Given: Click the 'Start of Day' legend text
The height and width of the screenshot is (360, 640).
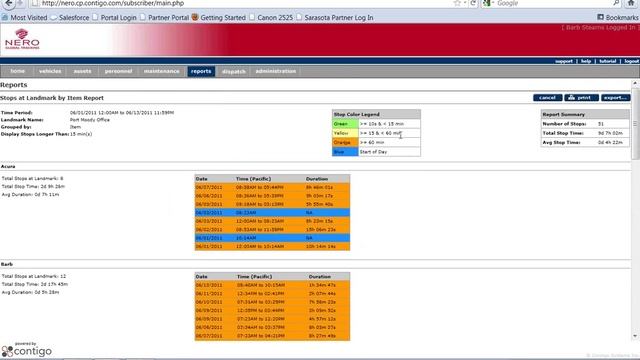Looking at the screenshot, I should [x=373, y=152].
